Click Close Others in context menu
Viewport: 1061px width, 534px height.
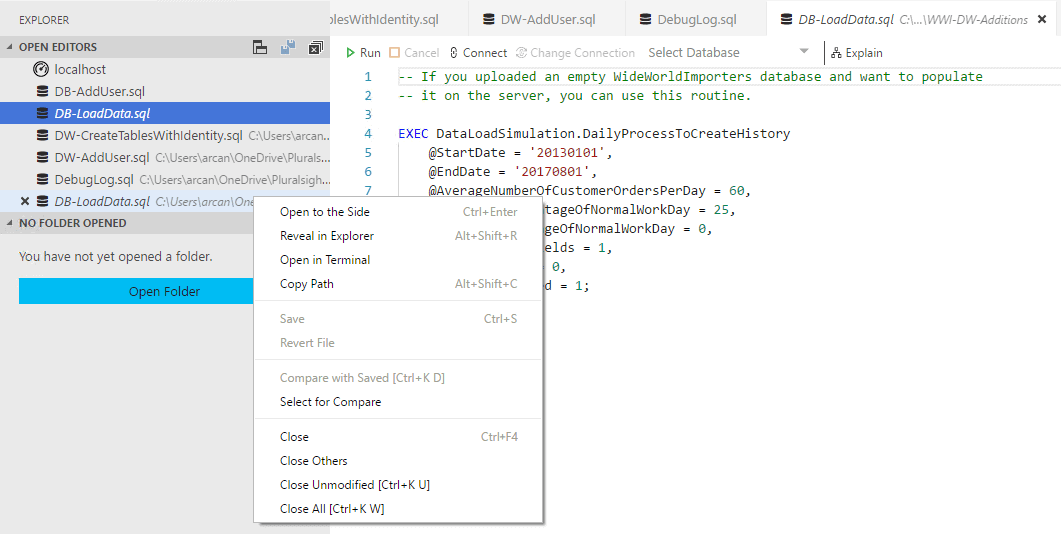(314, 461)
